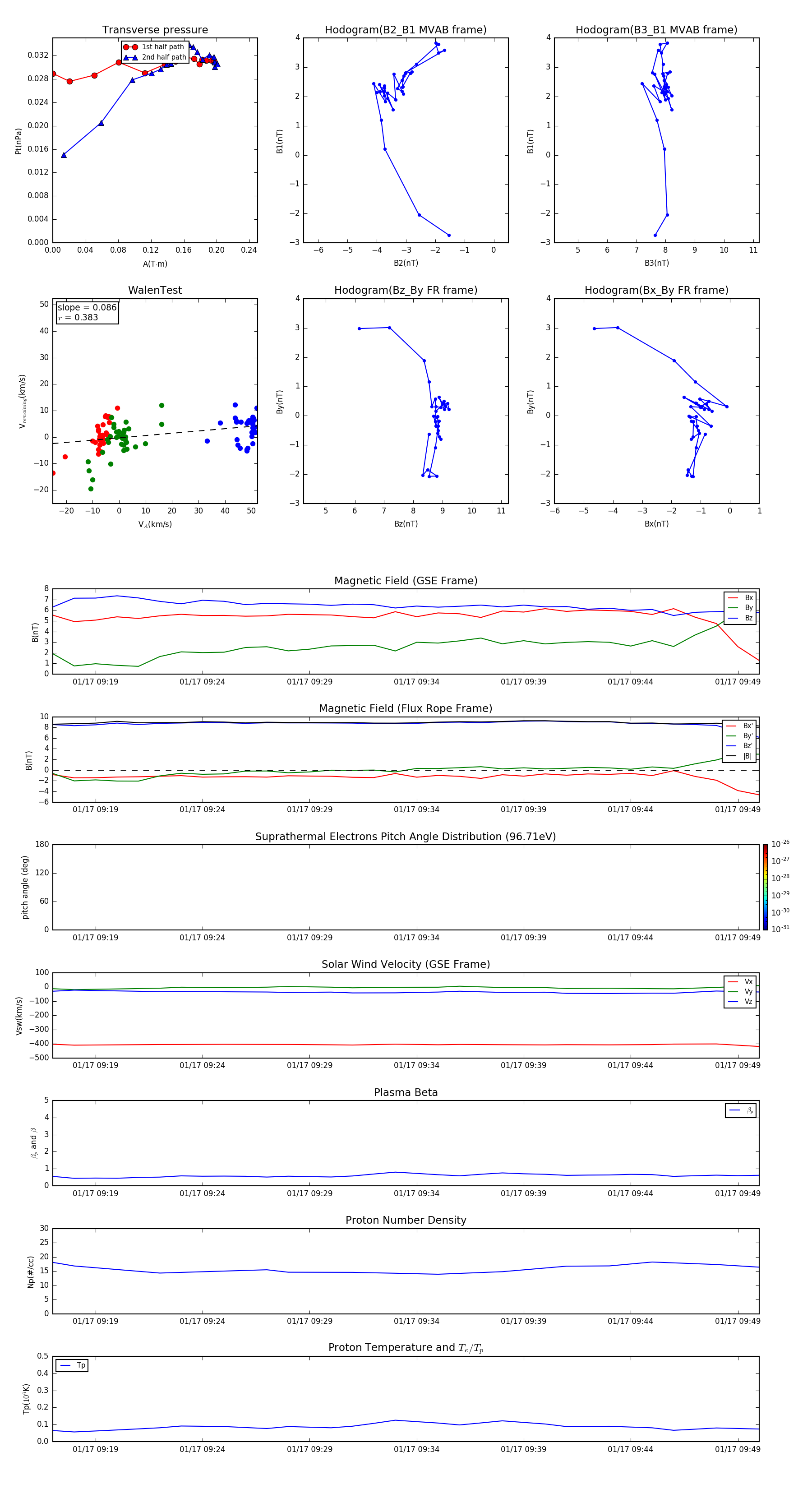
Task: Click the '180' tick on pitch angle axis
Action: click(x=42, y=845)
